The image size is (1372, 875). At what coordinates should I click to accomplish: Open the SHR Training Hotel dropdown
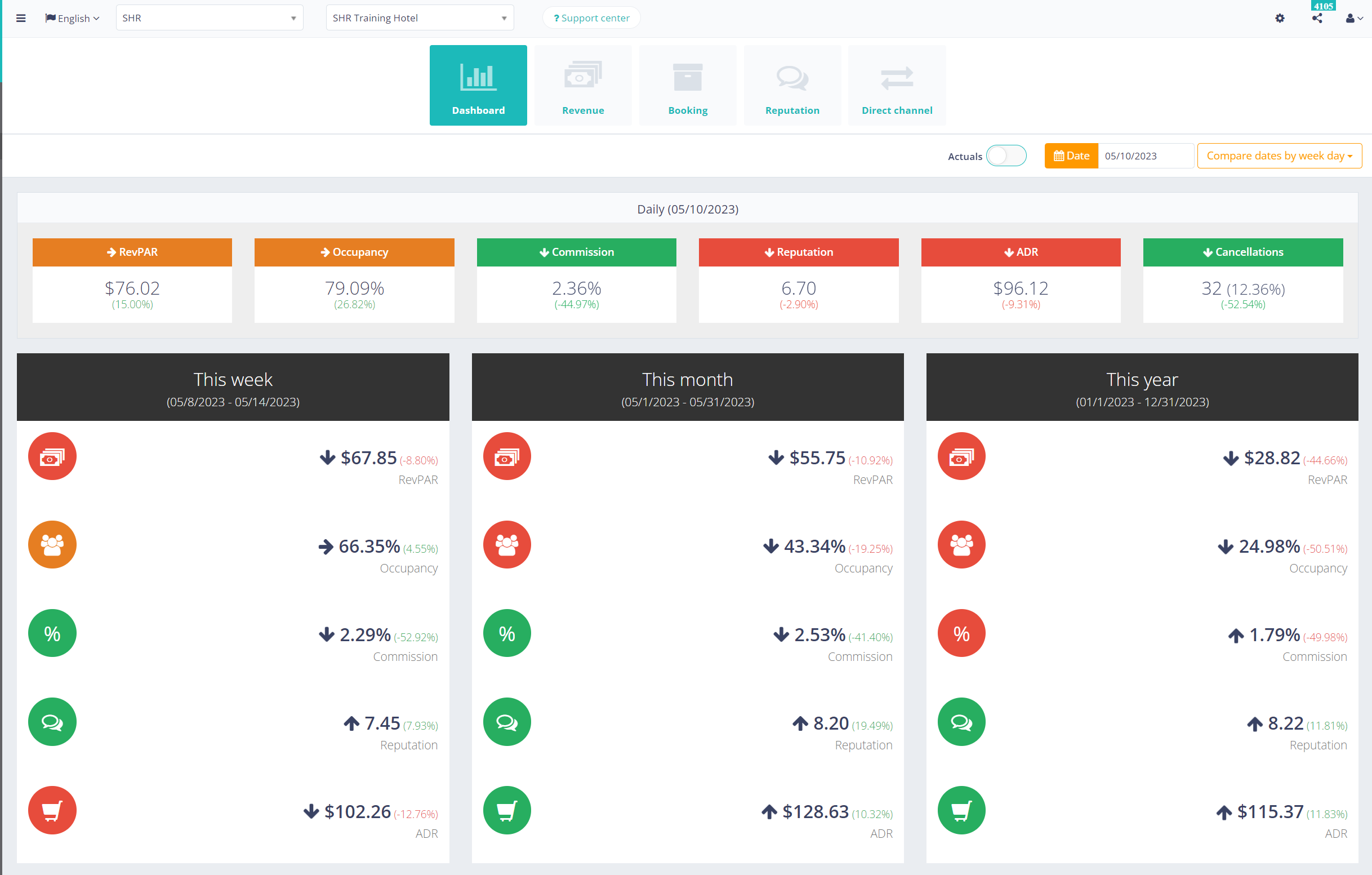pos(420,17)
